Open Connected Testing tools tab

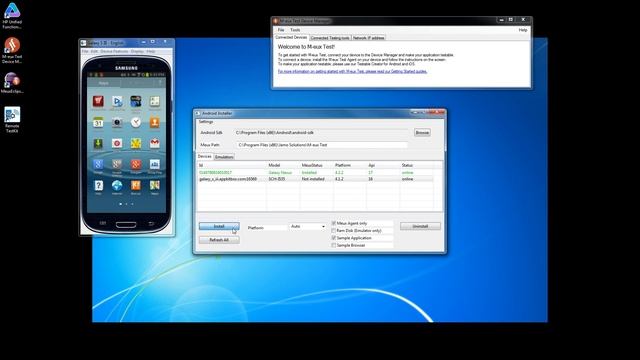(330, 38)
